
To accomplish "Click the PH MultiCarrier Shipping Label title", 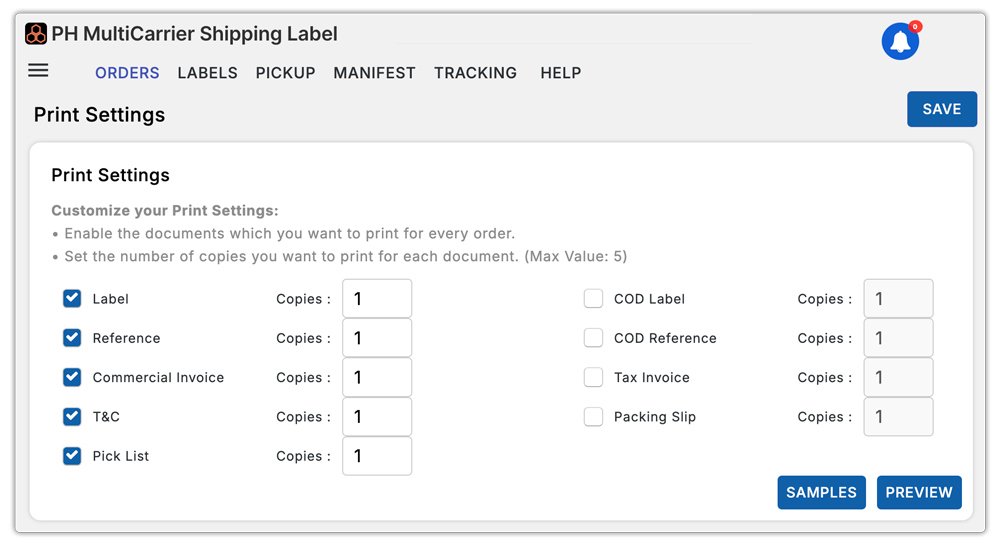I will pos(195,33).
